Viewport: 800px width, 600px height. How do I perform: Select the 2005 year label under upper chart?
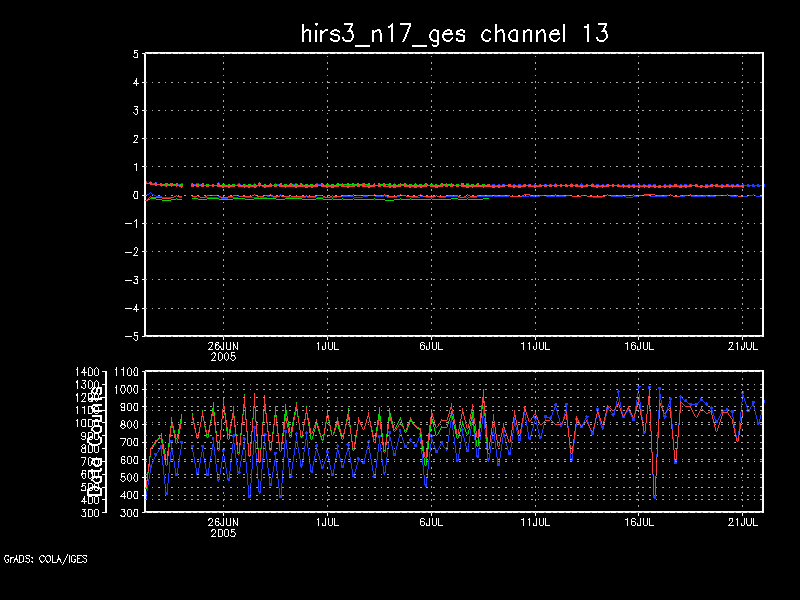[x=222, y=356]
